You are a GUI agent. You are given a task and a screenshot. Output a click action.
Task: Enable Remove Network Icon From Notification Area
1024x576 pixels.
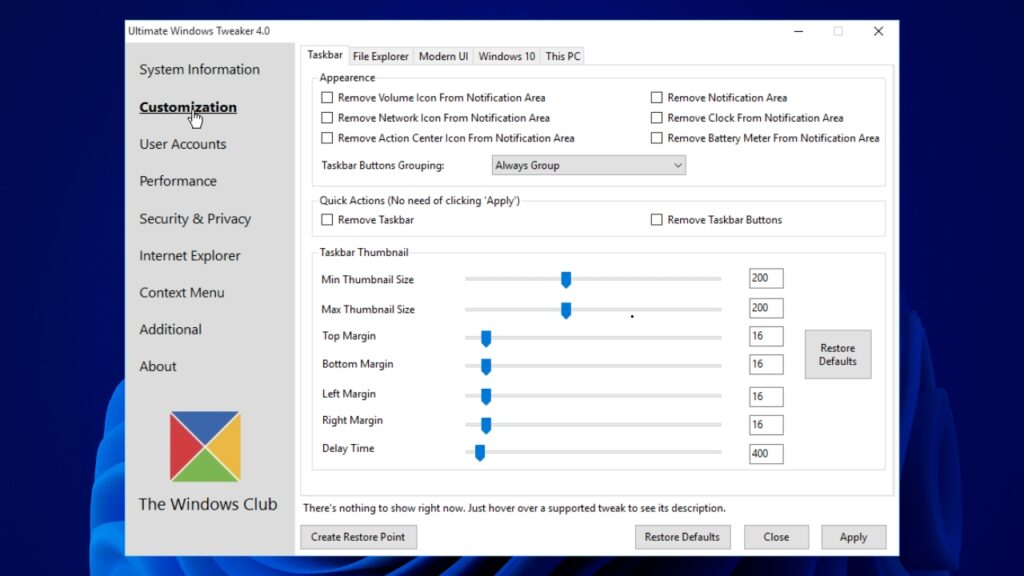tap(326, 117)
